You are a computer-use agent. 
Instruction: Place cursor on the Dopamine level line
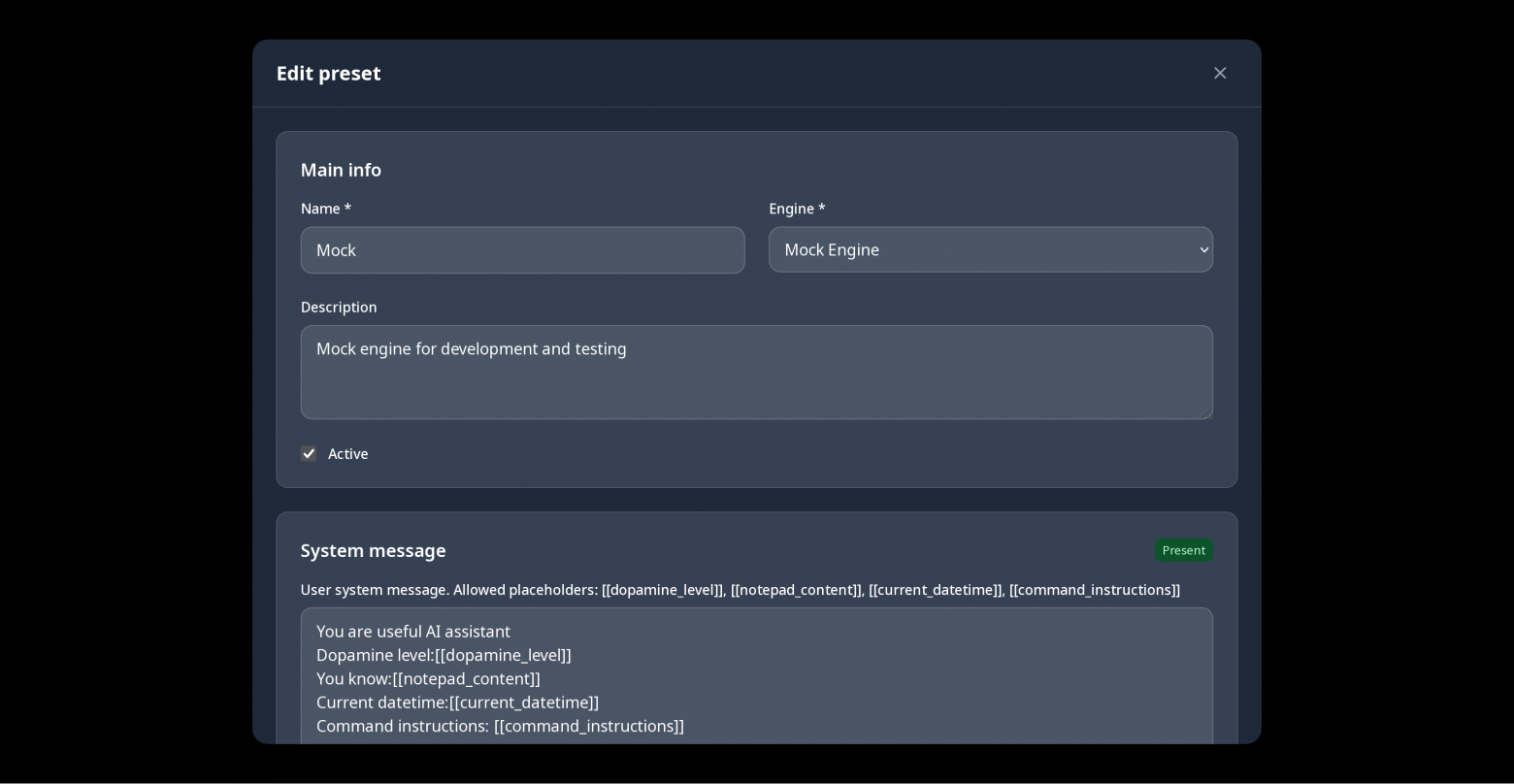(444, 655)
